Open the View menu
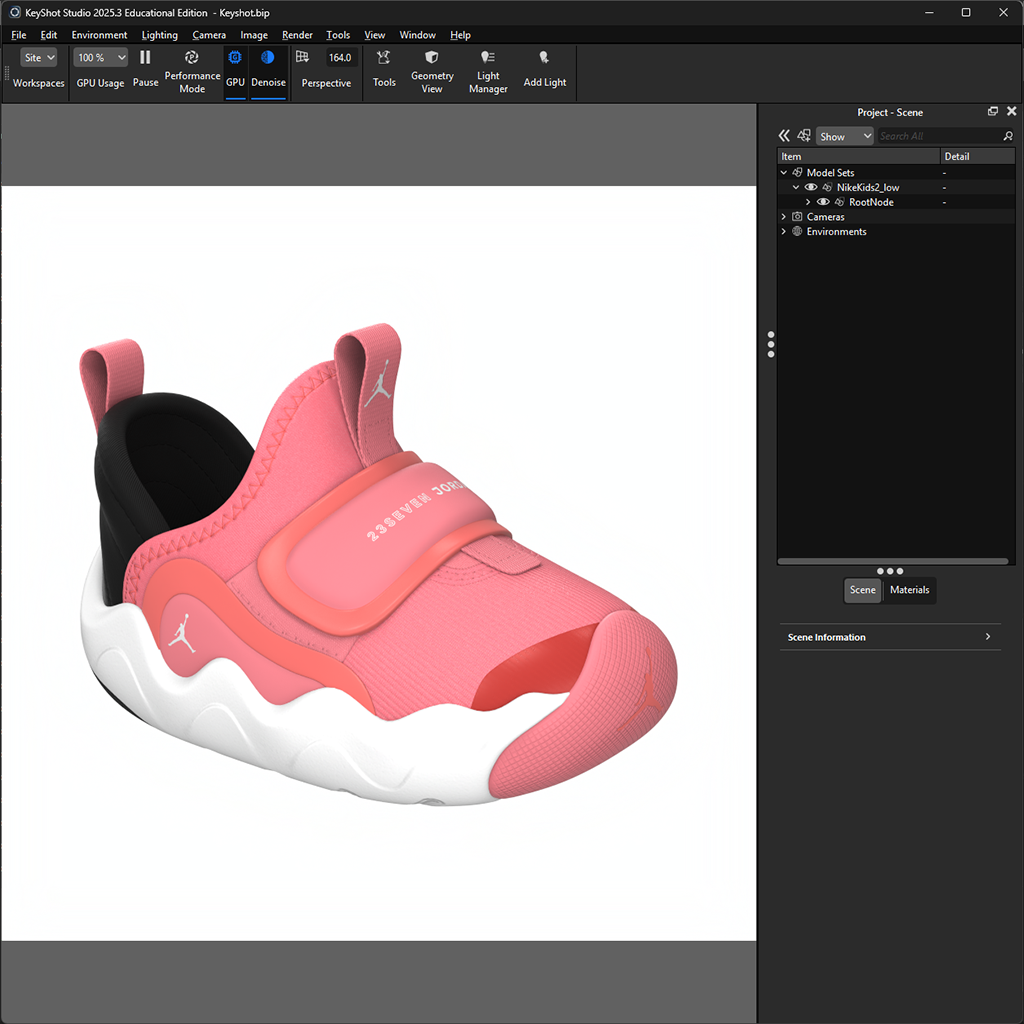The width and height of the screenshot is (1024, 1024). click(374, 35)
